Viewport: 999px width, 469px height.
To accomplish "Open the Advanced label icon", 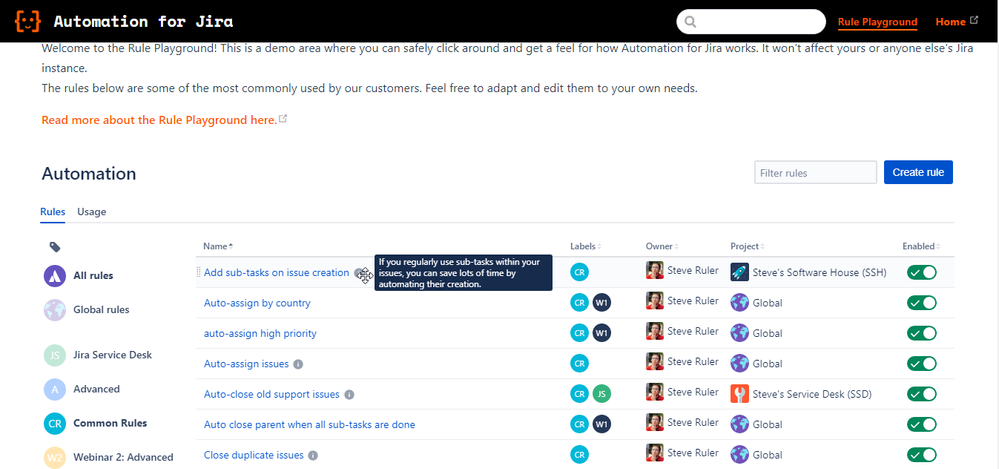I will 55,389.
